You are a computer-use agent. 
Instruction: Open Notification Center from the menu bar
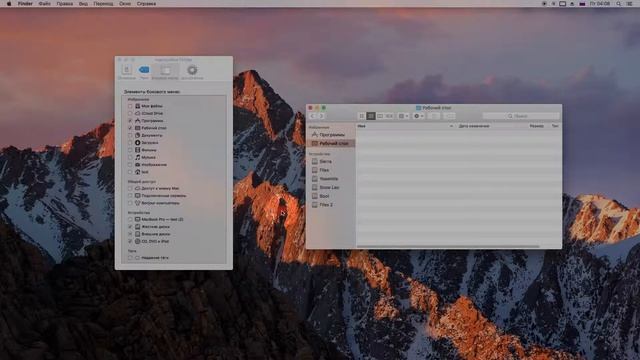click(629, 4)
